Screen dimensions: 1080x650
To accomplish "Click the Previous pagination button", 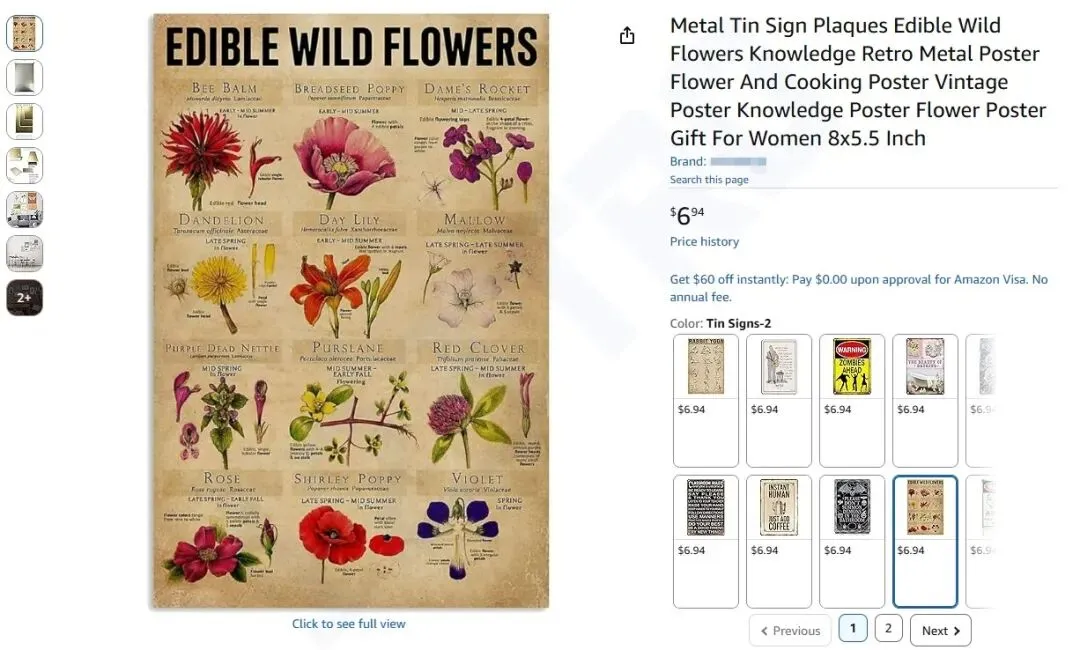I will coord(789,630).
